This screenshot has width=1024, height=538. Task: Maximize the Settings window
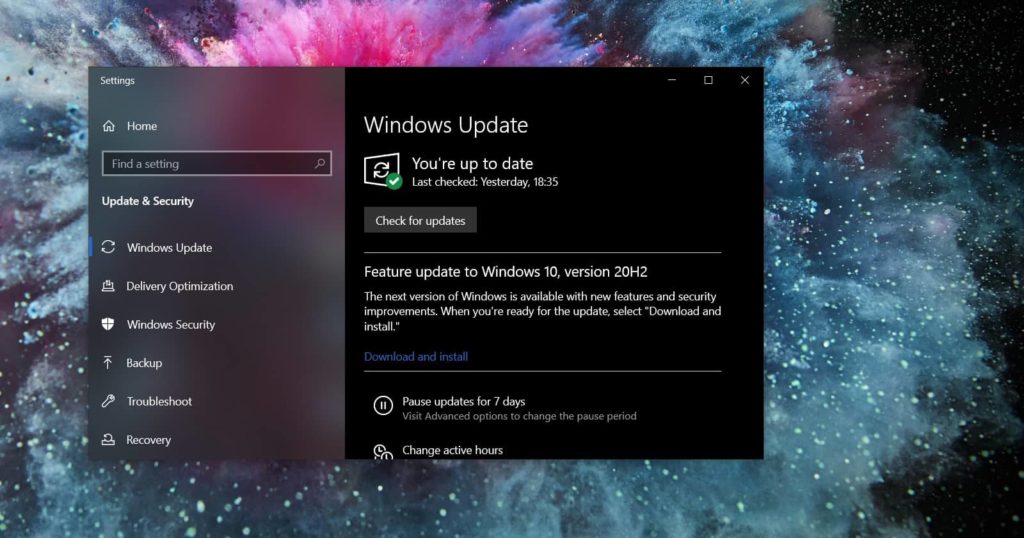(x=708, y=80)
